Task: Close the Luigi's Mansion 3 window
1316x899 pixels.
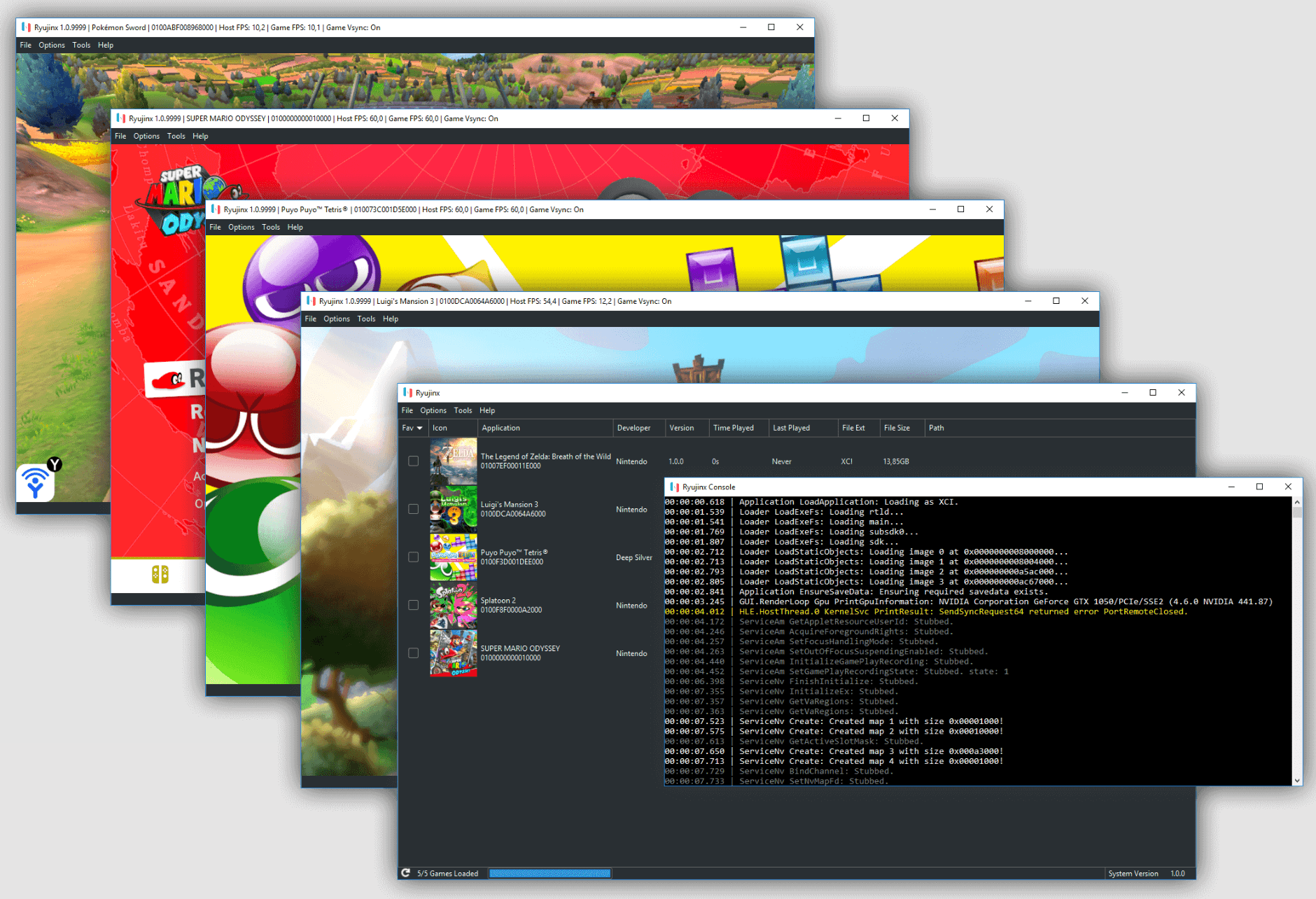Action: tap(1085, 301)
